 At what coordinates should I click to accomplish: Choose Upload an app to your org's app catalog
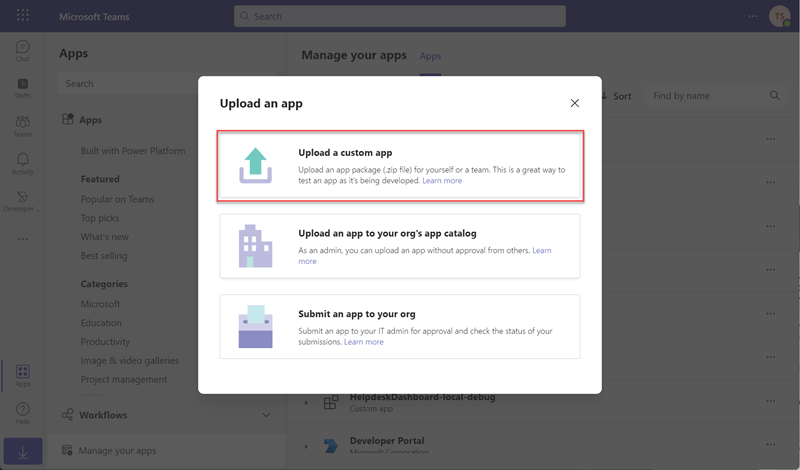400,246
